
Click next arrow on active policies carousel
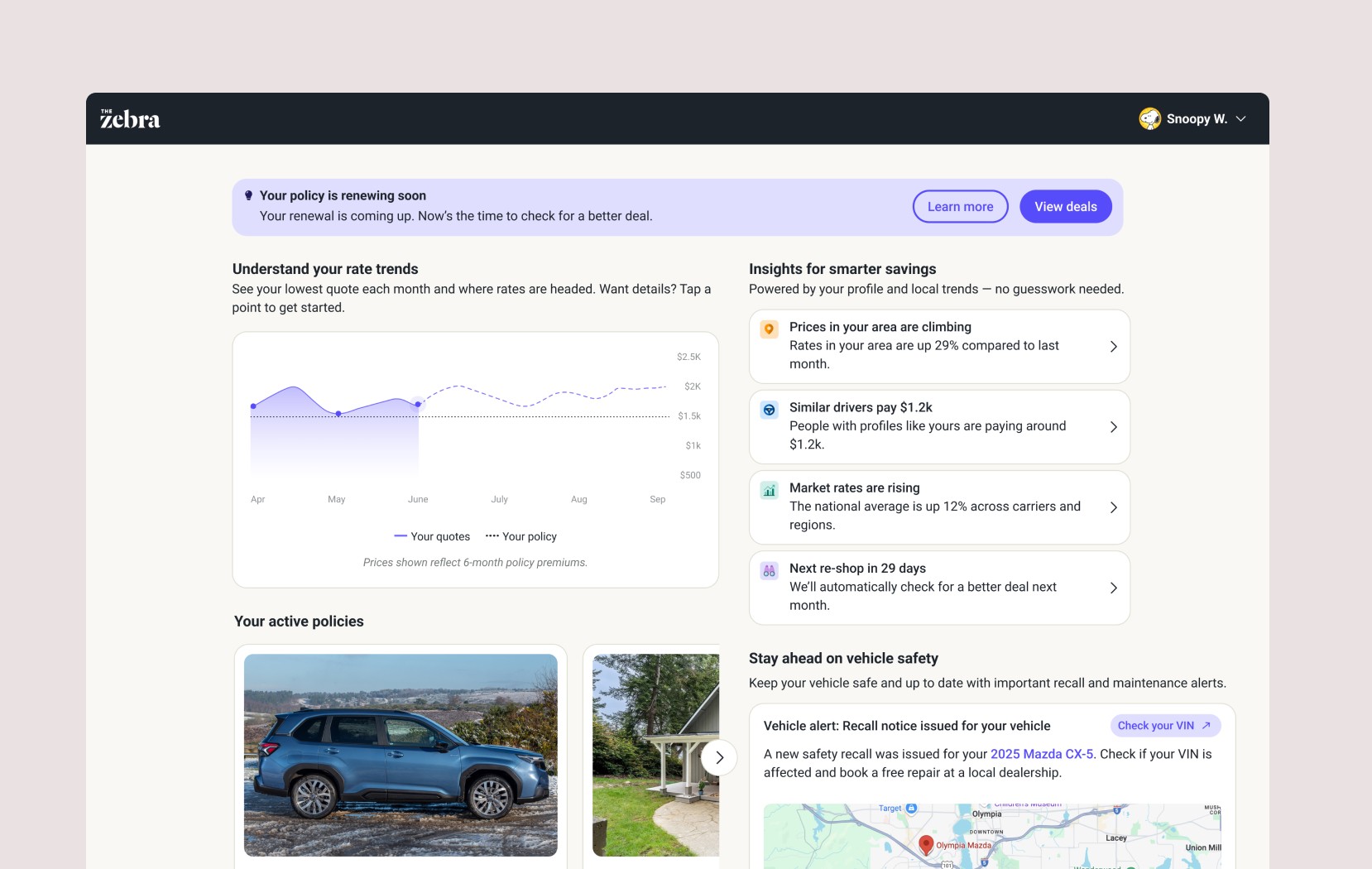pyautogui.click(x=719, y=757)
